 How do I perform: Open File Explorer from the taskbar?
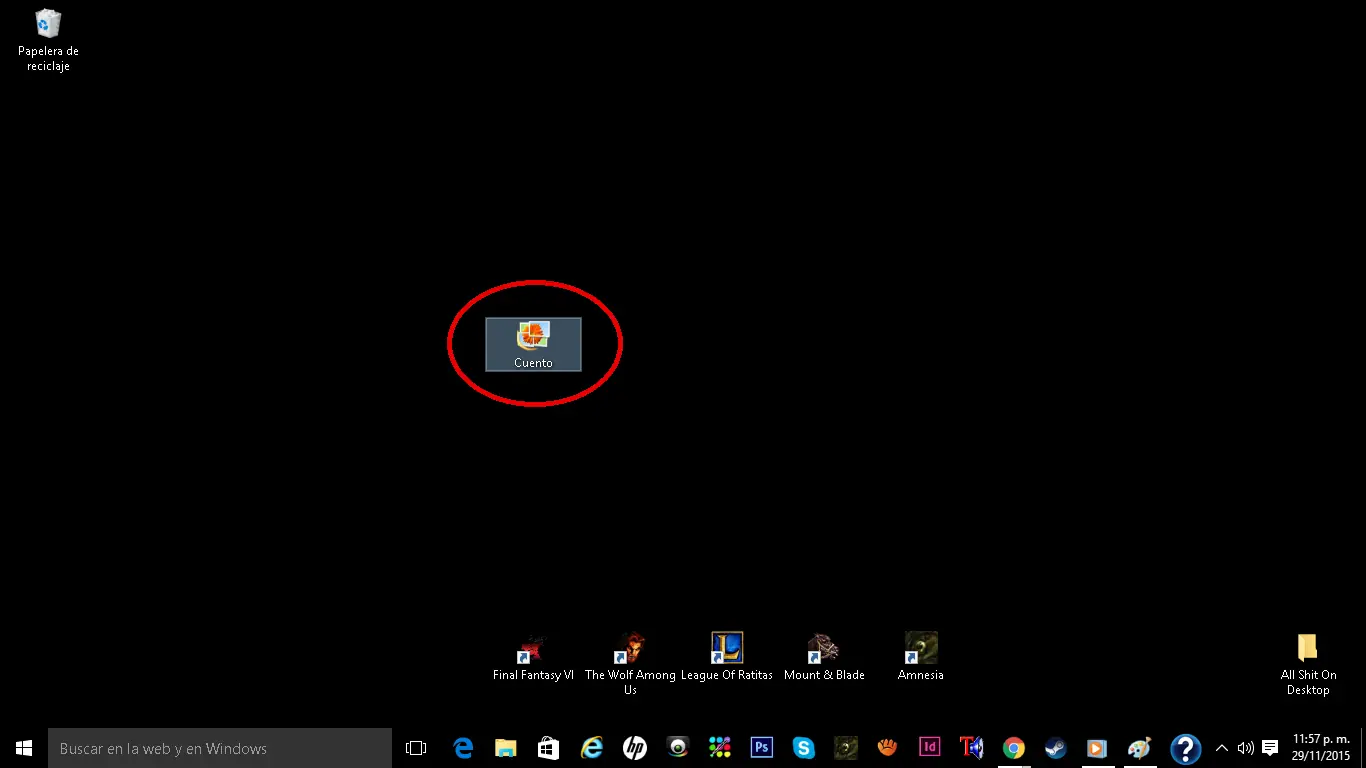pos(506,748)
